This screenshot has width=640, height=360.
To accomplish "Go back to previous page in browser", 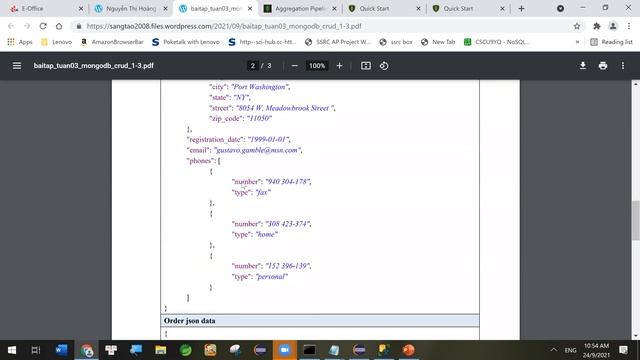I will 11,26.
